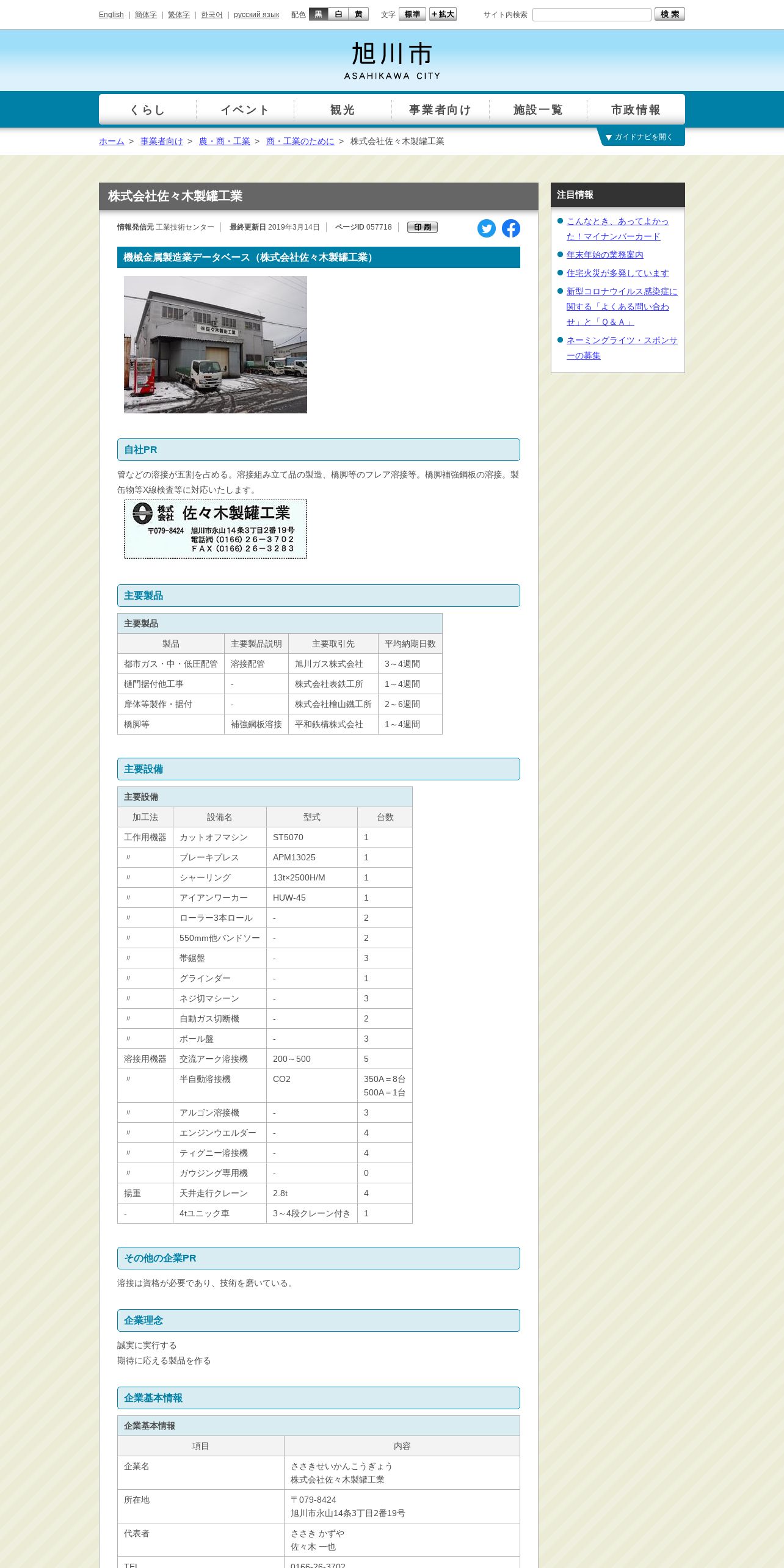
Task: Select エンジンウエルダー equipment cell
Action: tap(220, 1133)
